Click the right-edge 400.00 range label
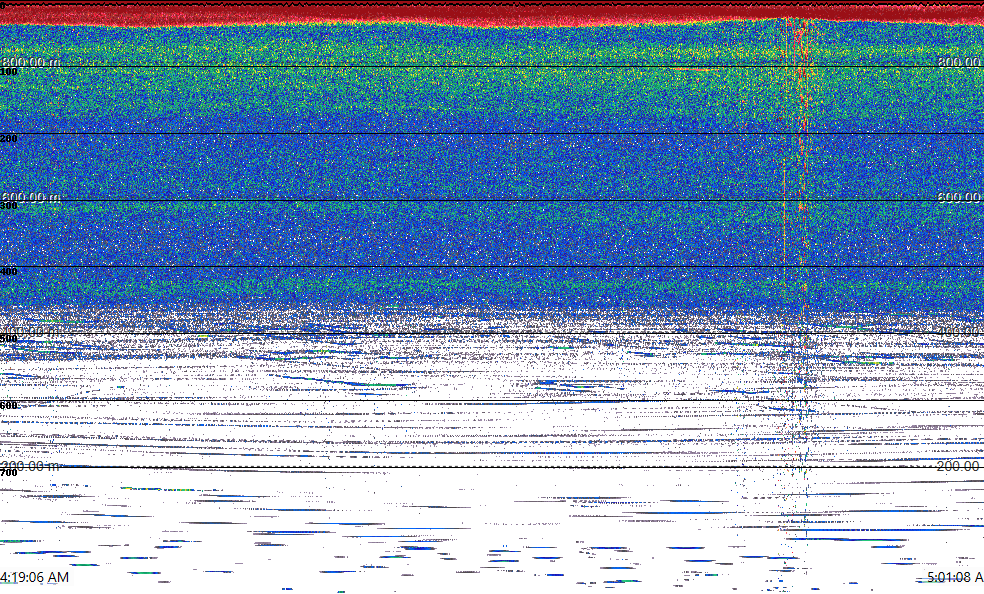 [x=960, y=331]
